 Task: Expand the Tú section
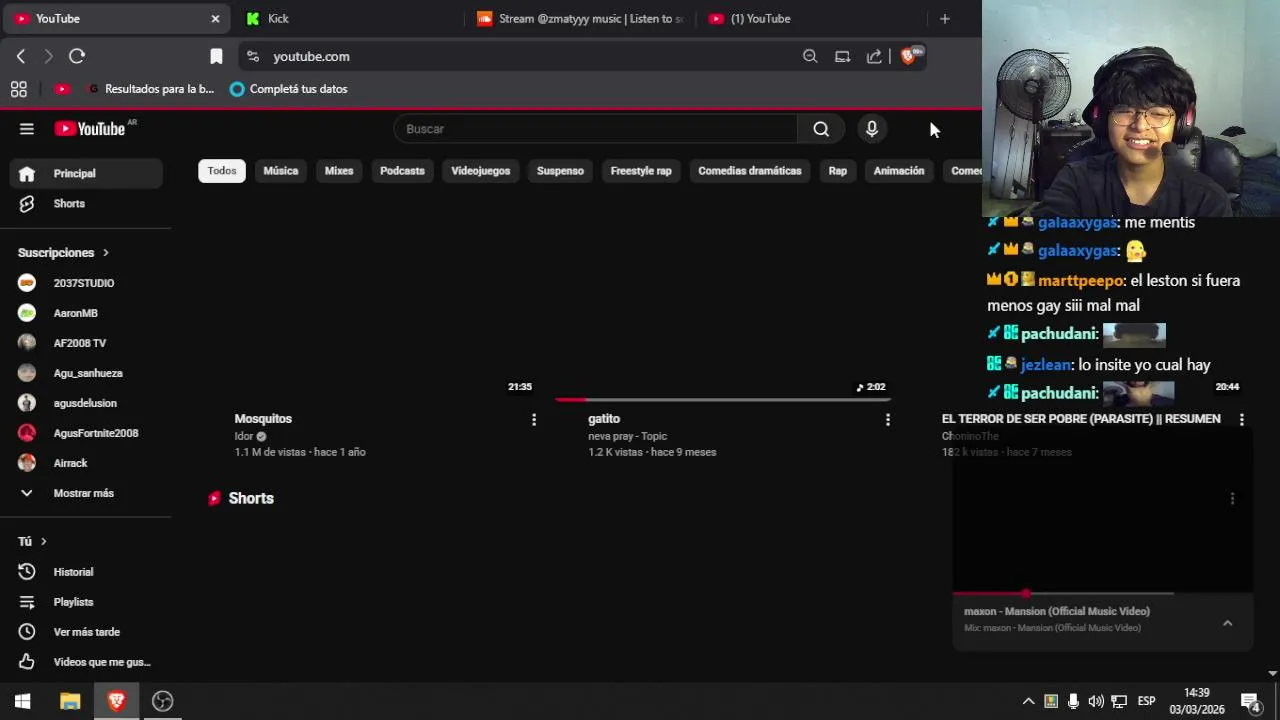[33, 541]
